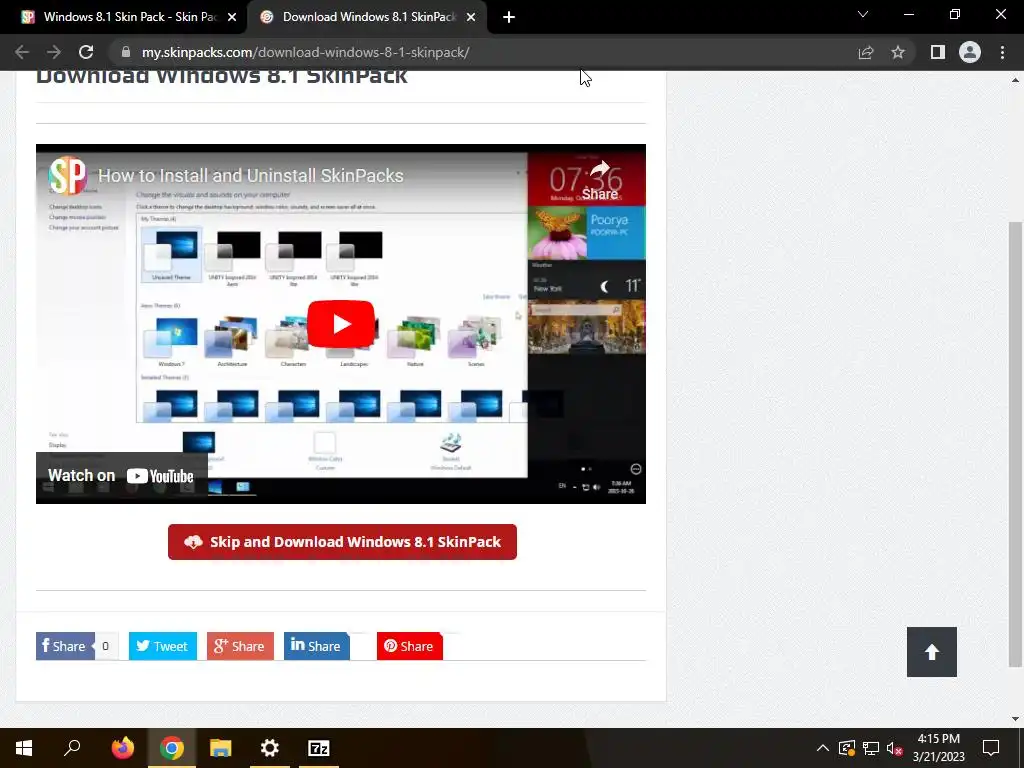Click the muted volume tray icon
1024x768 pixels.
click(x=895, y=748)
